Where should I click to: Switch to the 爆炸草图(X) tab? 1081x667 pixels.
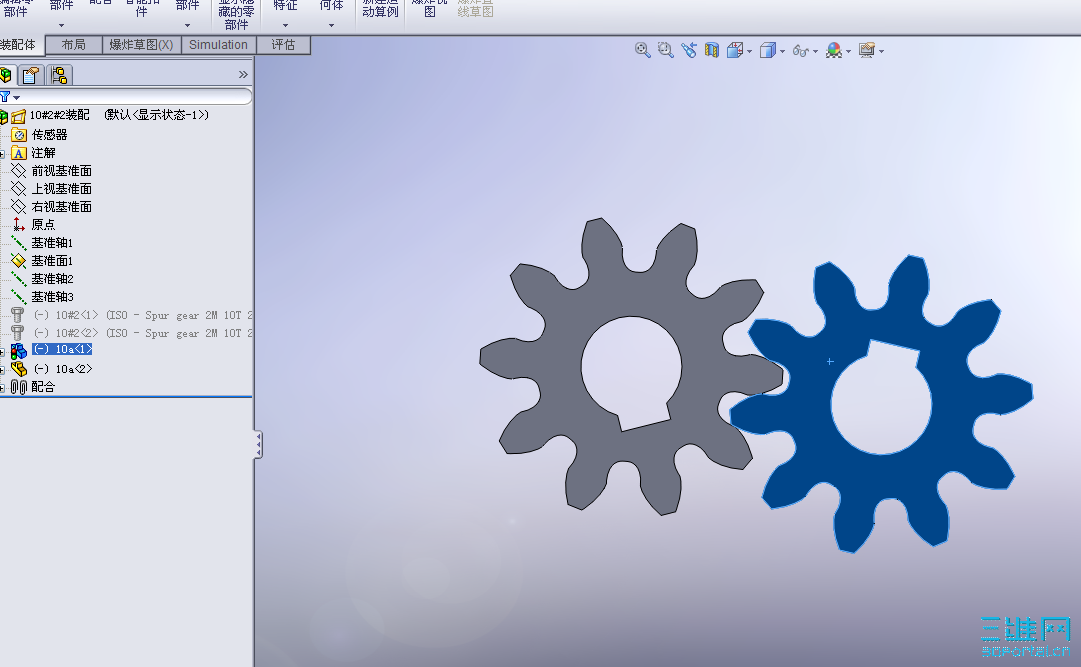[141, 45]
